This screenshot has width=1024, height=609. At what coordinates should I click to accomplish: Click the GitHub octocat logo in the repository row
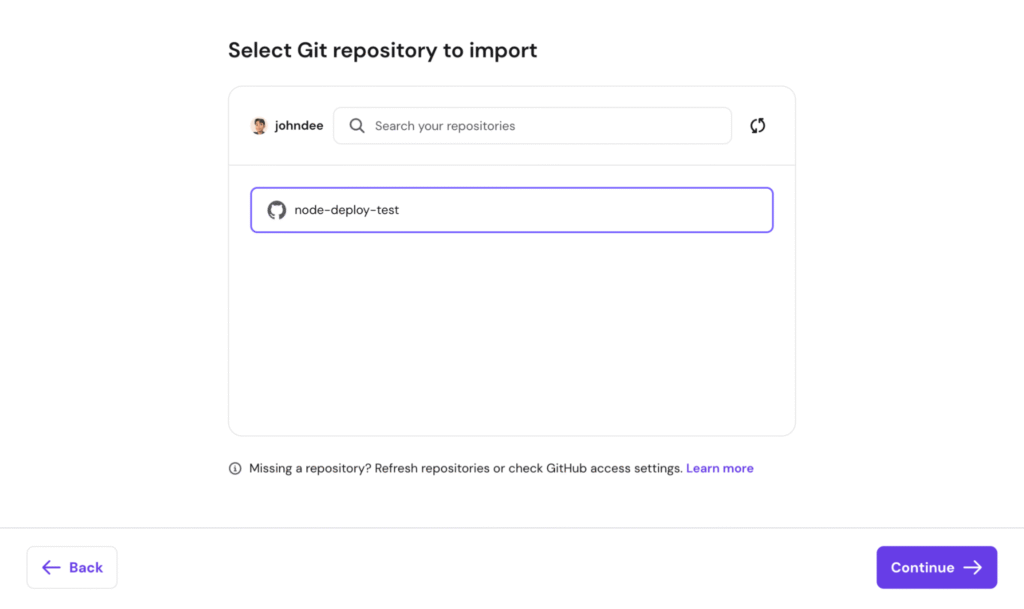tap(275, 210)
